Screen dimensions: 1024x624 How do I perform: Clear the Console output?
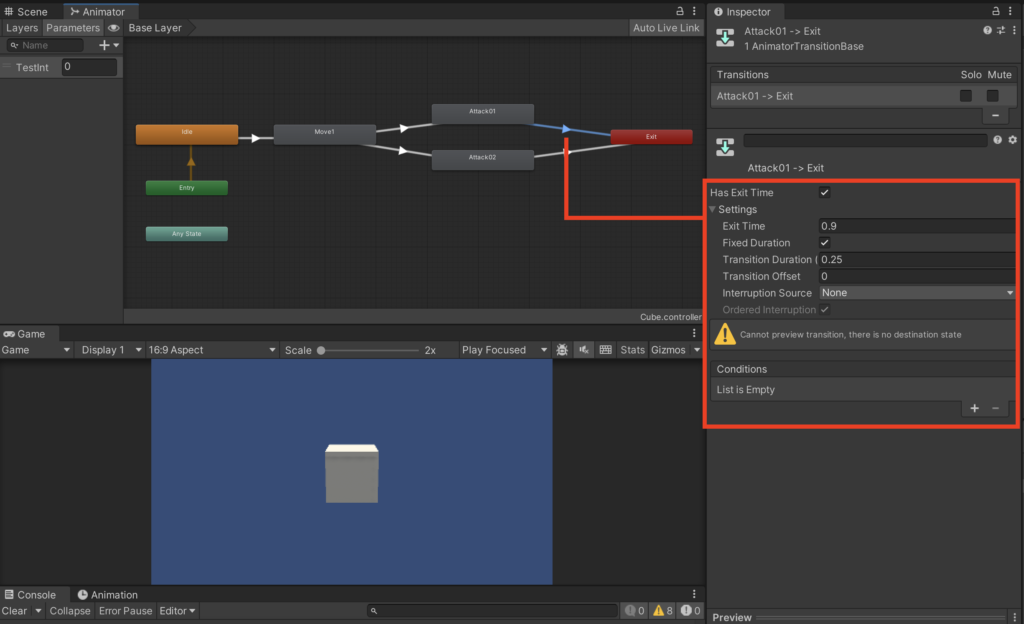pos(15,611)
